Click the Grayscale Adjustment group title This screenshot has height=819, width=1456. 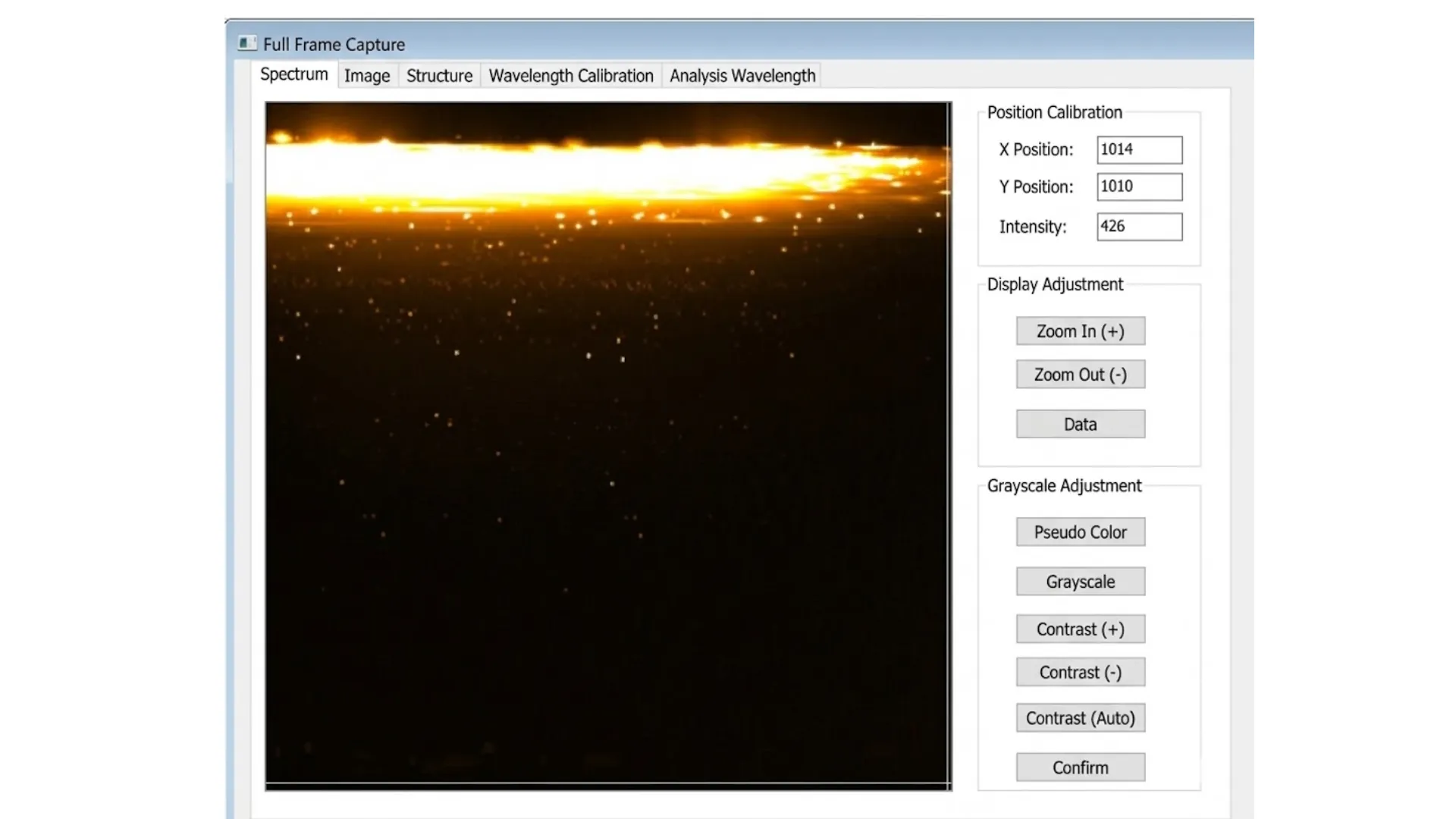coord(1064,486)
